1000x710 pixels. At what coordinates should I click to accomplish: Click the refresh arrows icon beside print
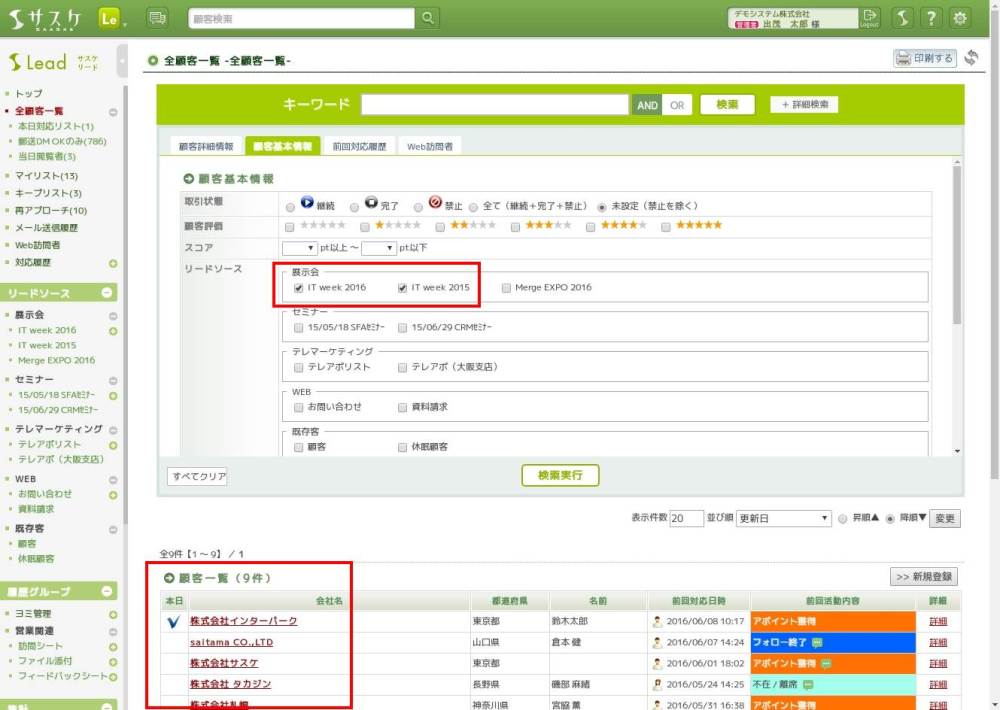pyautogui.click(x=971, y=59)
